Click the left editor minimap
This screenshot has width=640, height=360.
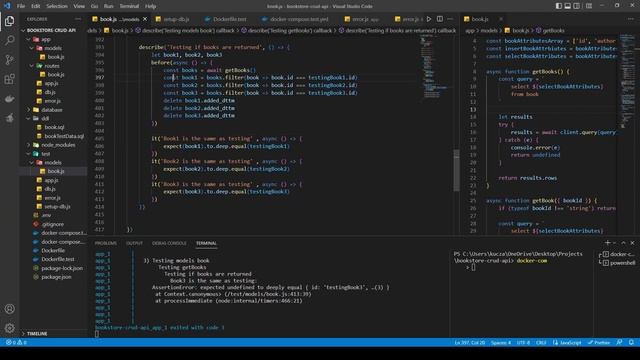(x=435, y=67)
